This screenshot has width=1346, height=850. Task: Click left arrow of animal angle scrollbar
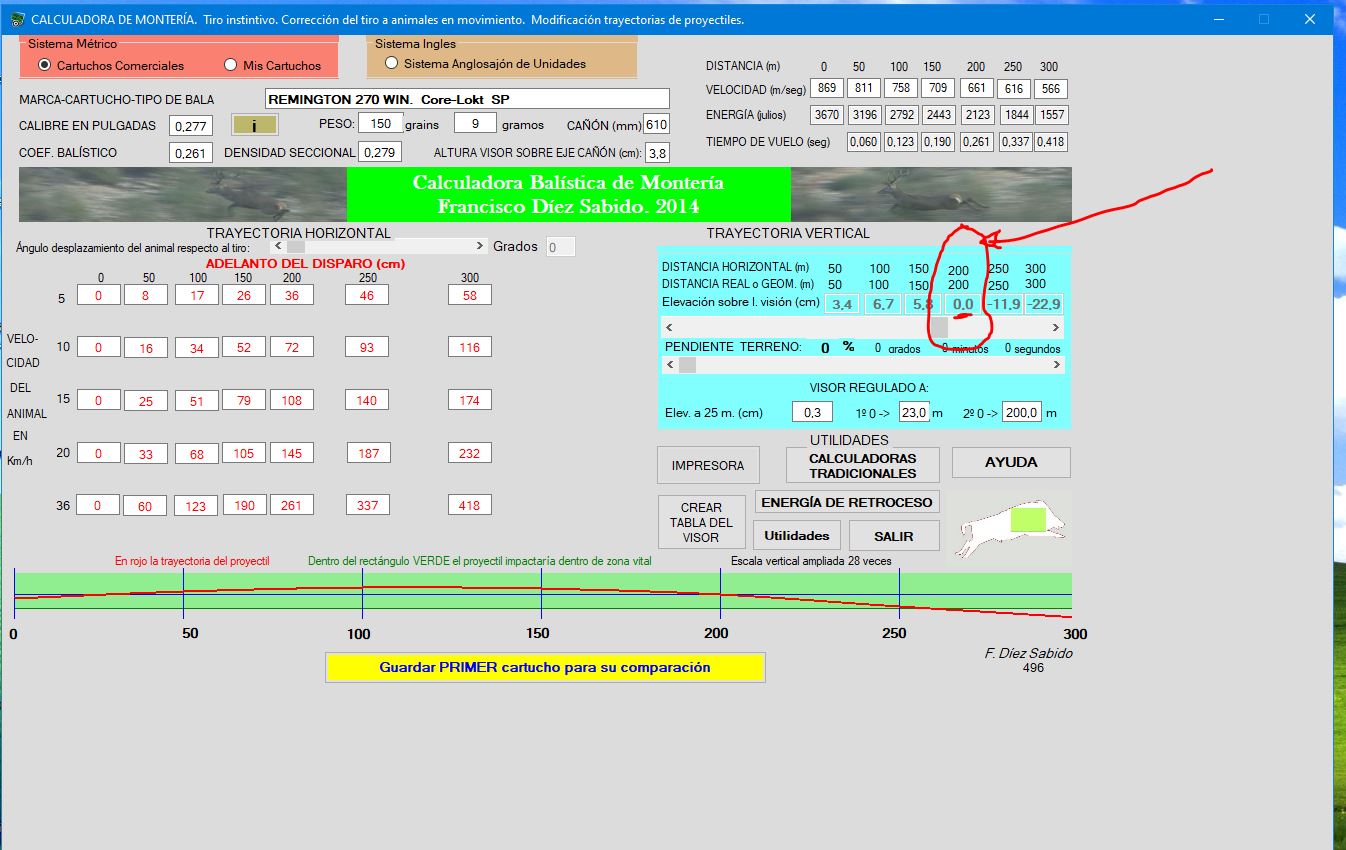[278, 246]
